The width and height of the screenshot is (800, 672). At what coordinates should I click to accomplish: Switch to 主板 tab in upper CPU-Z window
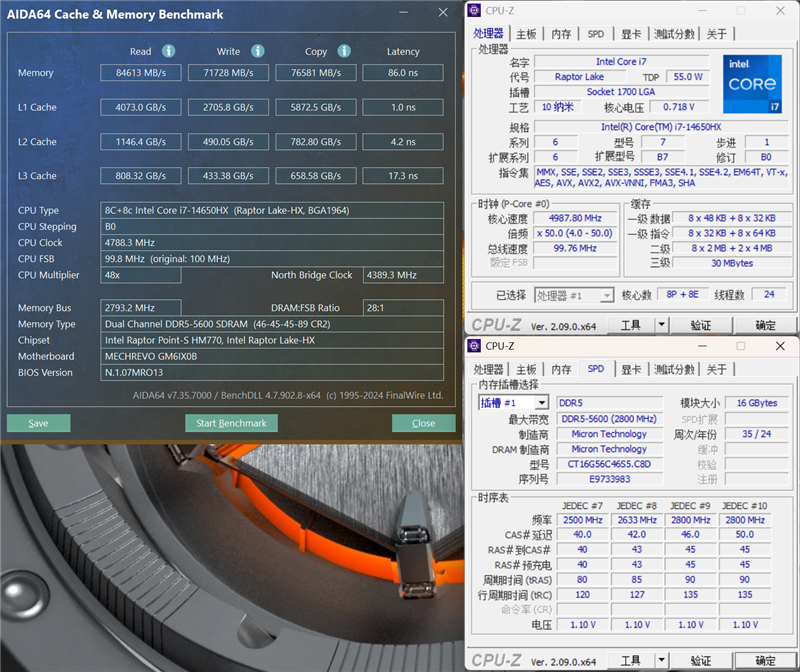click(x=526, y=34)
